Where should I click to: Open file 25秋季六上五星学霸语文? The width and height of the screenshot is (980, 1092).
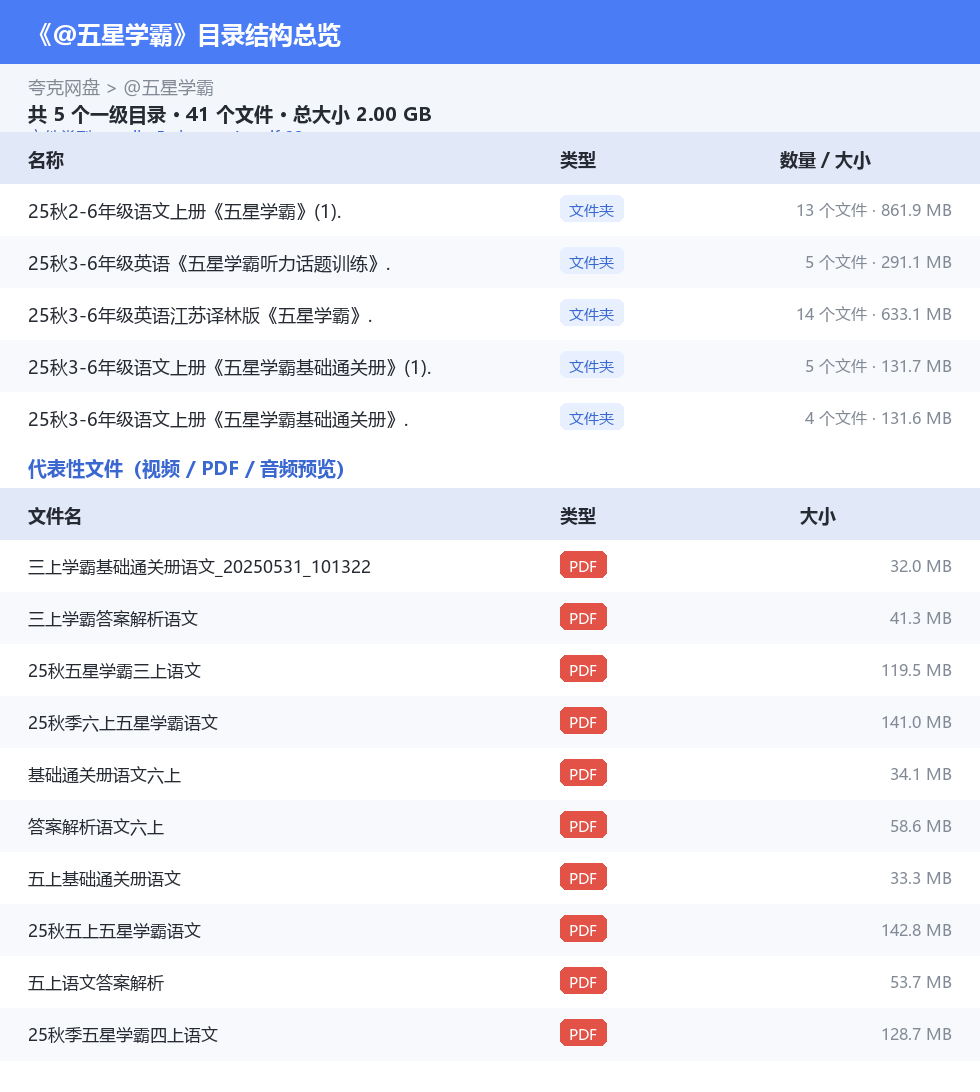123,723
